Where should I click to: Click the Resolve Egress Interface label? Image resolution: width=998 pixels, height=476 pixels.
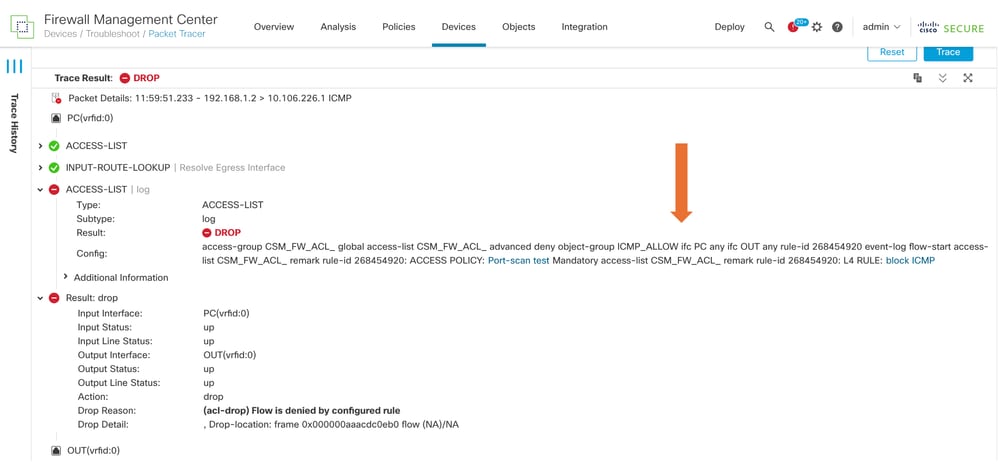[x=232, y=168]
